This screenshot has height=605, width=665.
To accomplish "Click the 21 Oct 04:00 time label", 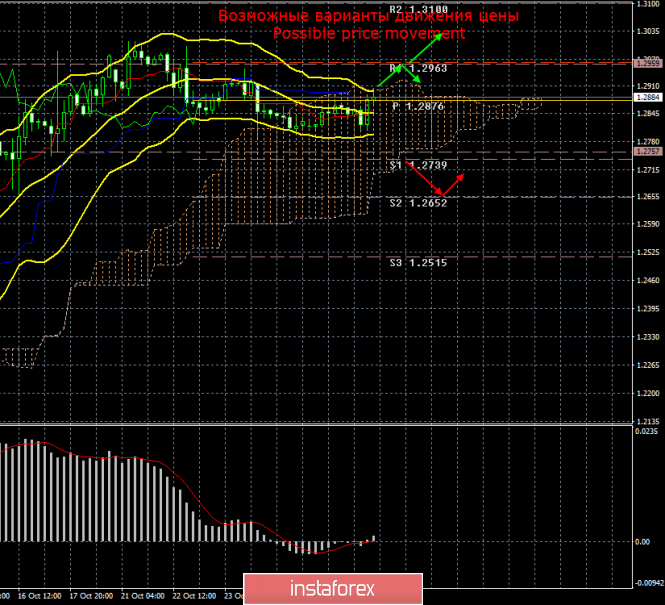I will pyautogui.click(x=143, y=596).
